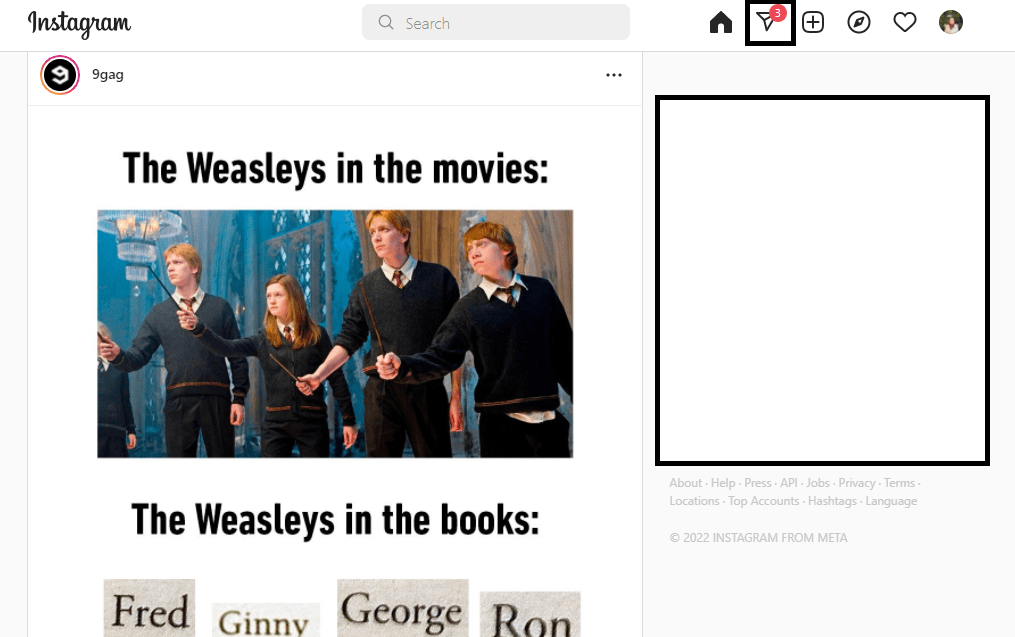Create new post plus icon
Screen dimensions: 1015x637
tap(813, 23)
